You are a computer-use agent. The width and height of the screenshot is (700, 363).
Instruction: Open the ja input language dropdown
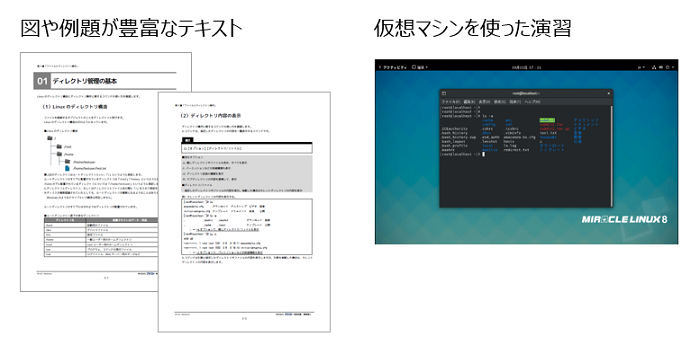641,67
